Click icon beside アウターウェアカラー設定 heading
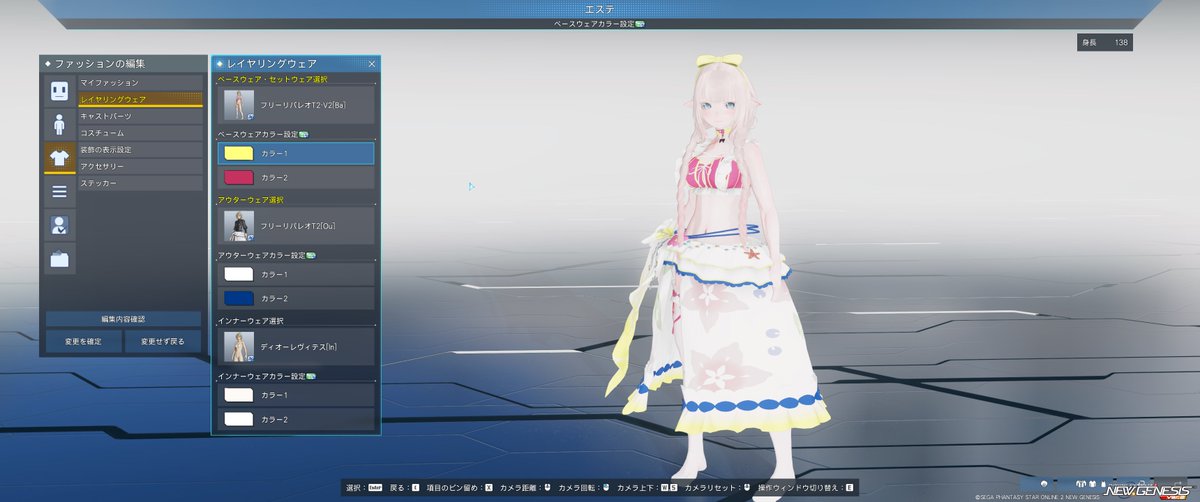This screenshot has height=502, width=1200. pos(313,256)
